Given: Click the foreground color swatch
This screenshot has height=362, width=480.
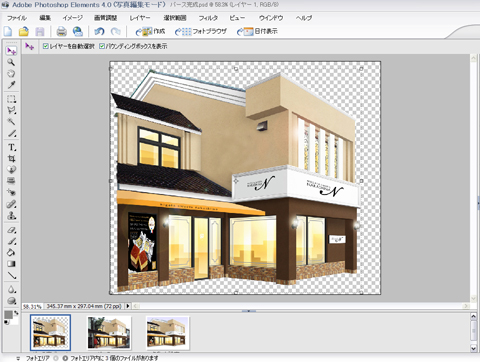Looking at the screenshot, I should (x=8, y=315).
